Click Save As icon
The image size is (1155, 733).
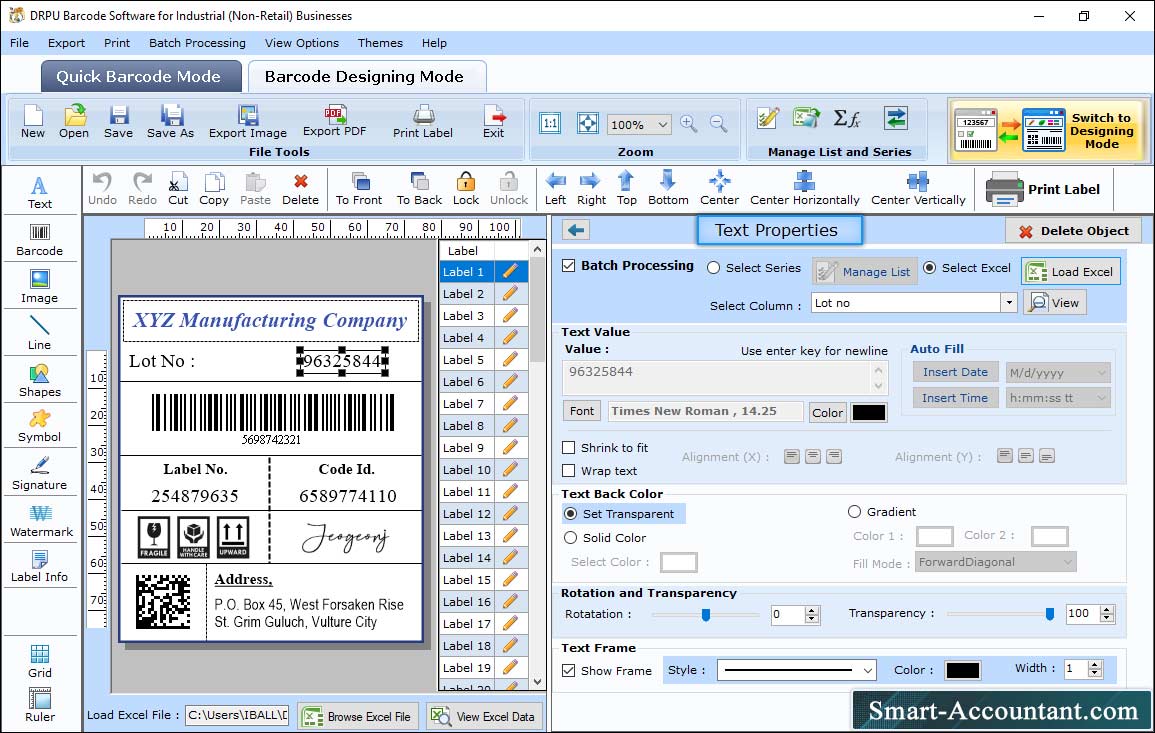(x=170, y=122)
